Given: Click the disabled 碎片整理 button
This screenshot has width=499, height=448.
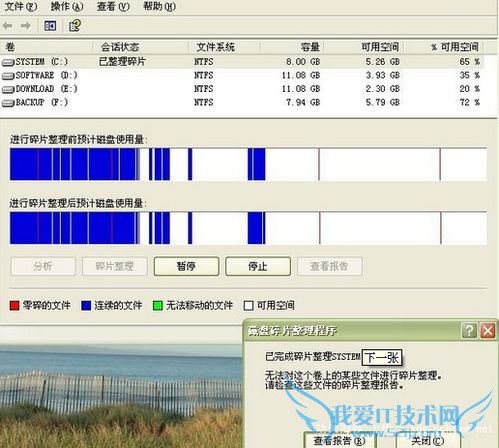Looking at the screenshot, I should pyautogui.click(x=115, y=266).
